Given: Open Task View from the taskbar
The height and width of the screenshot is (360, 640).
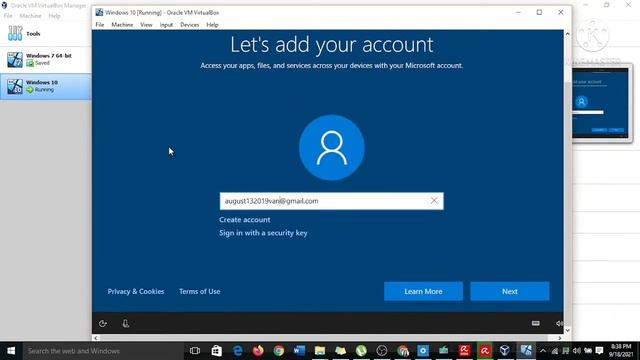Looking at the screenshot, I should click(195, 351).
